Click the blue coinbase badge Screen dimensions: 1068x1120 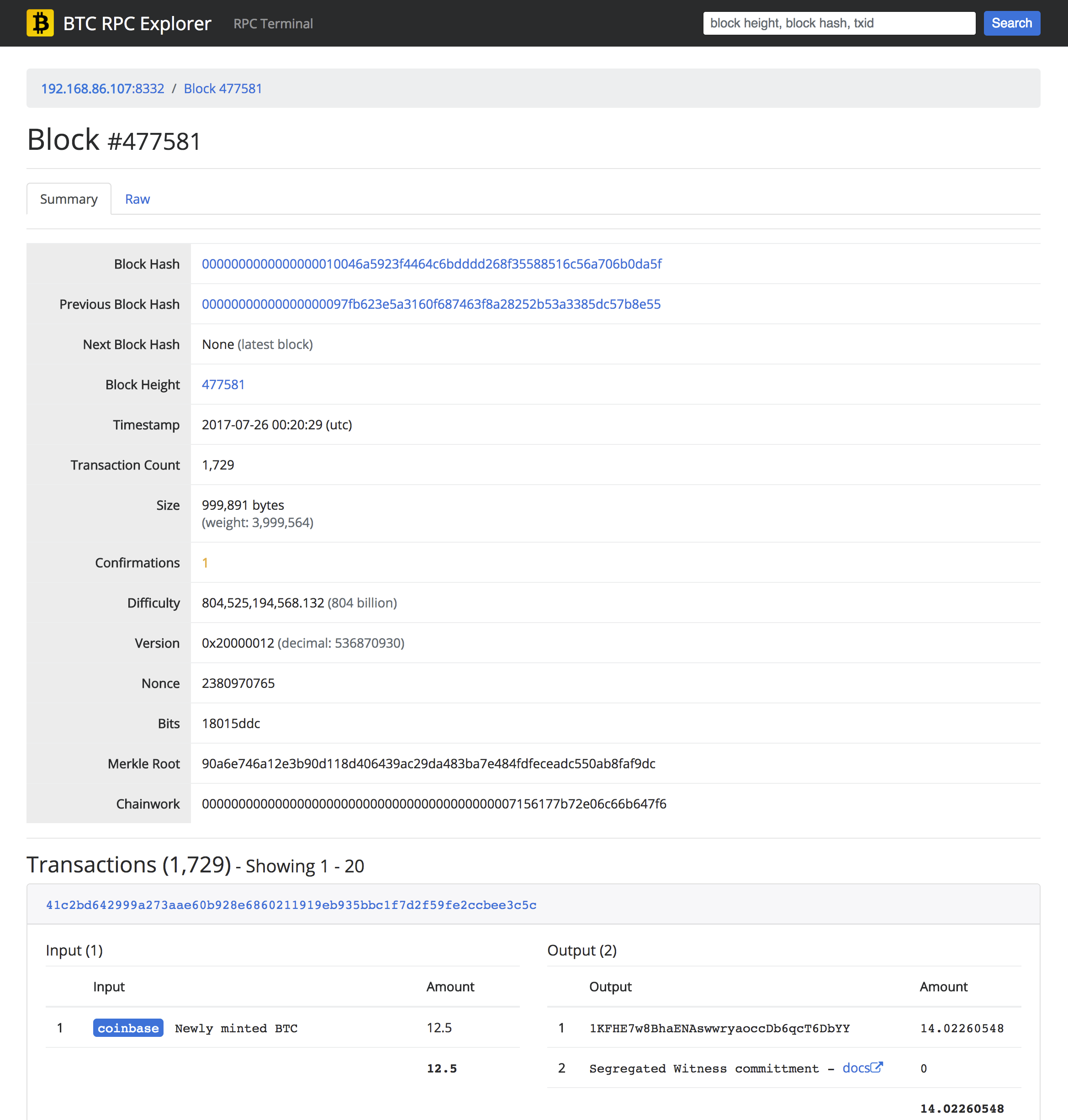(x=128, y=1028)
